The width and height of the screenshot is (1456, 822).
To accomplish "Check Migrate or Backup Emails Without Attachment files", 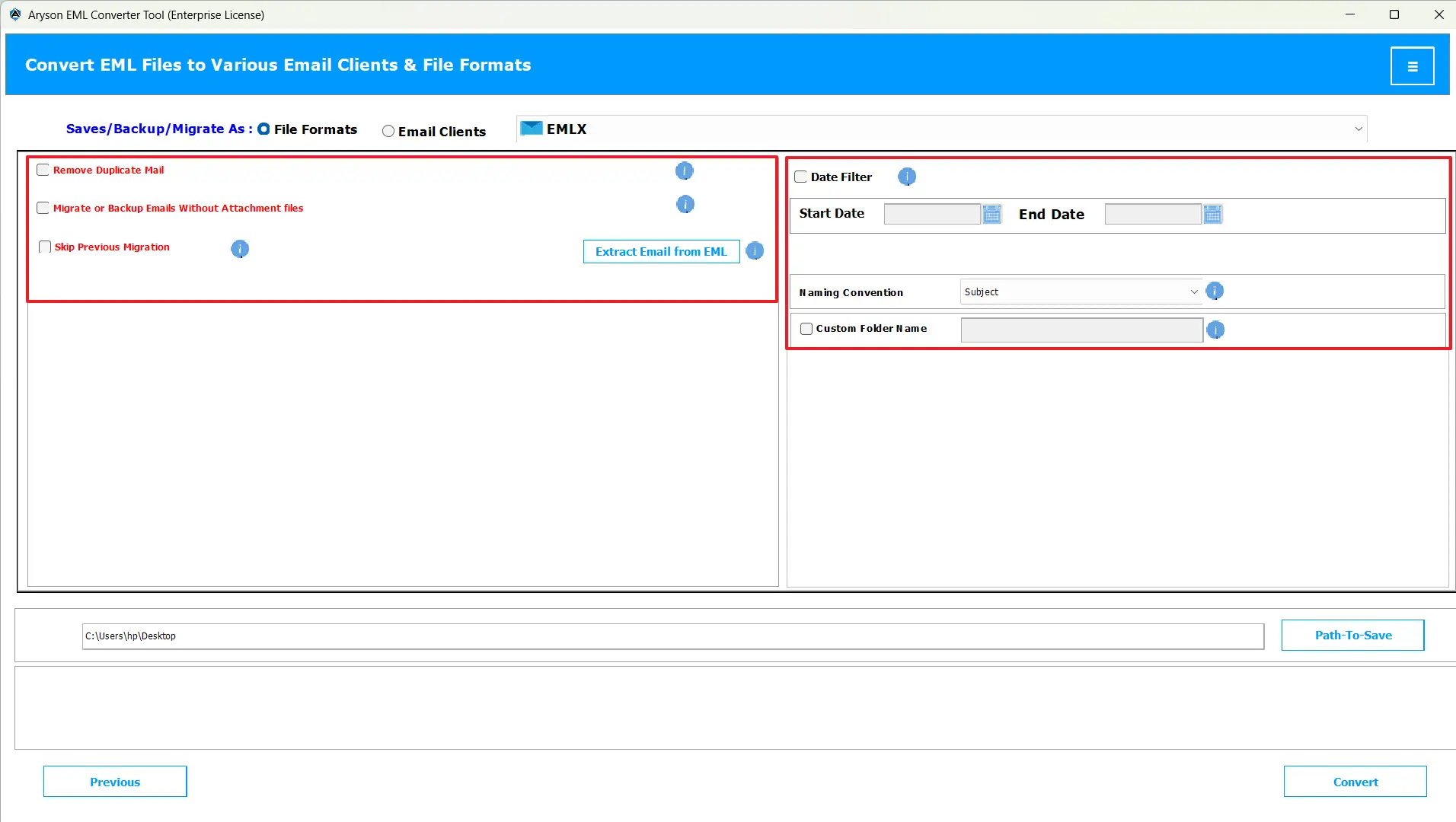I will 43,208.
